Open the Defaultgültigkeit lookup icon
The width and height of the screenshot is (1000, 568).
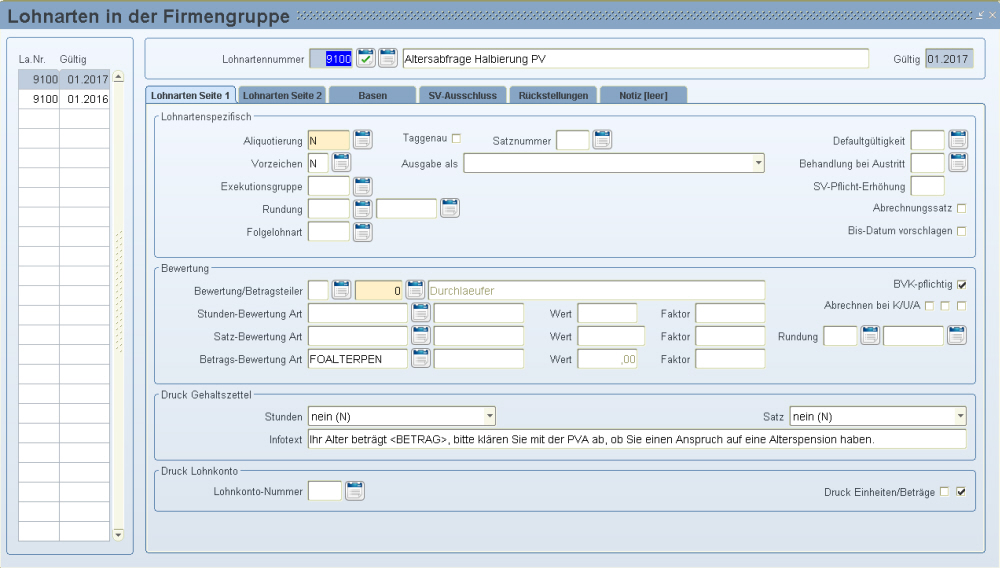[x=958, y=140]
